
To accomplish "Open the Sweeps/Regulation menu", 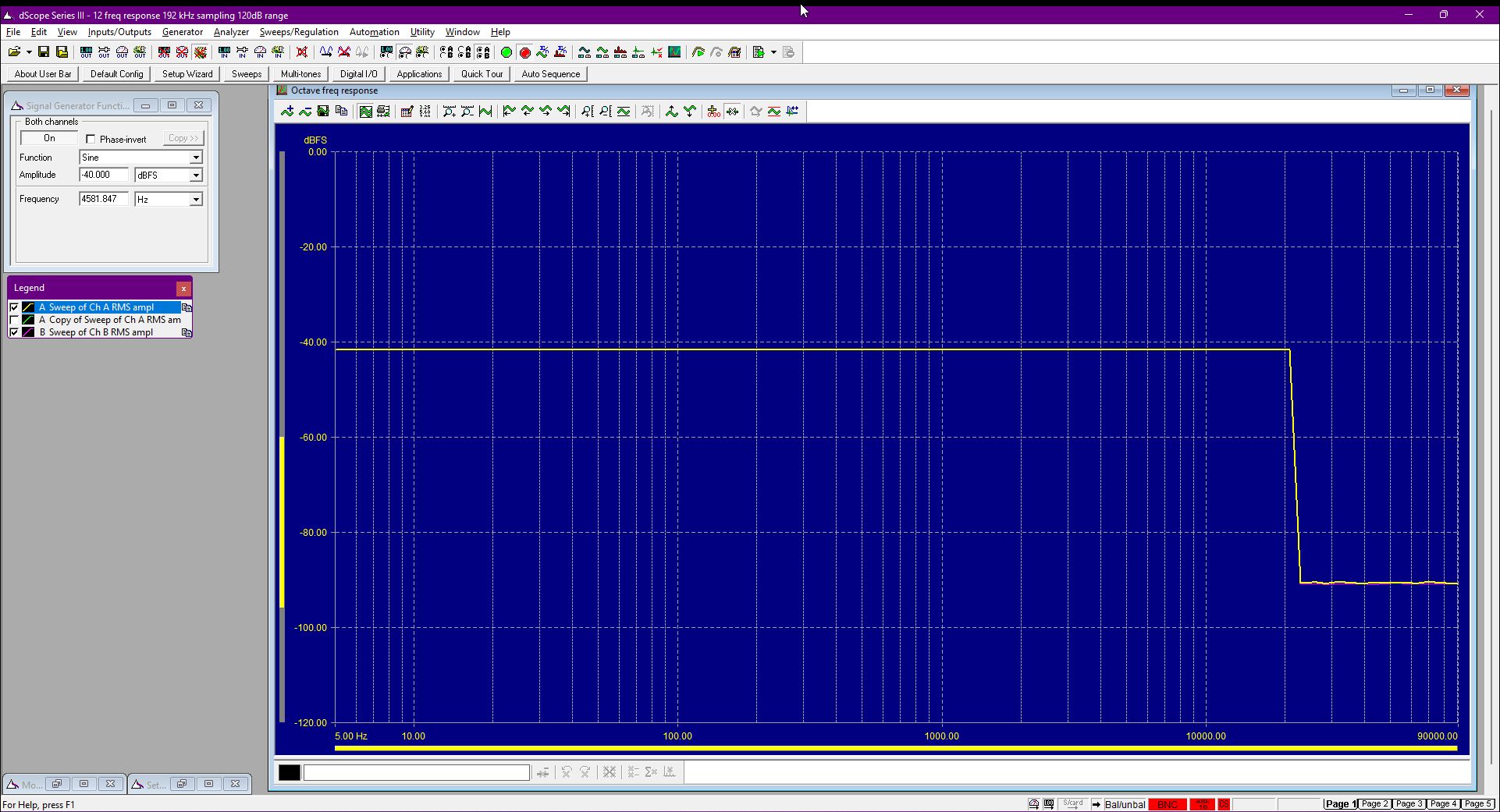I will (x=299, y=32).
